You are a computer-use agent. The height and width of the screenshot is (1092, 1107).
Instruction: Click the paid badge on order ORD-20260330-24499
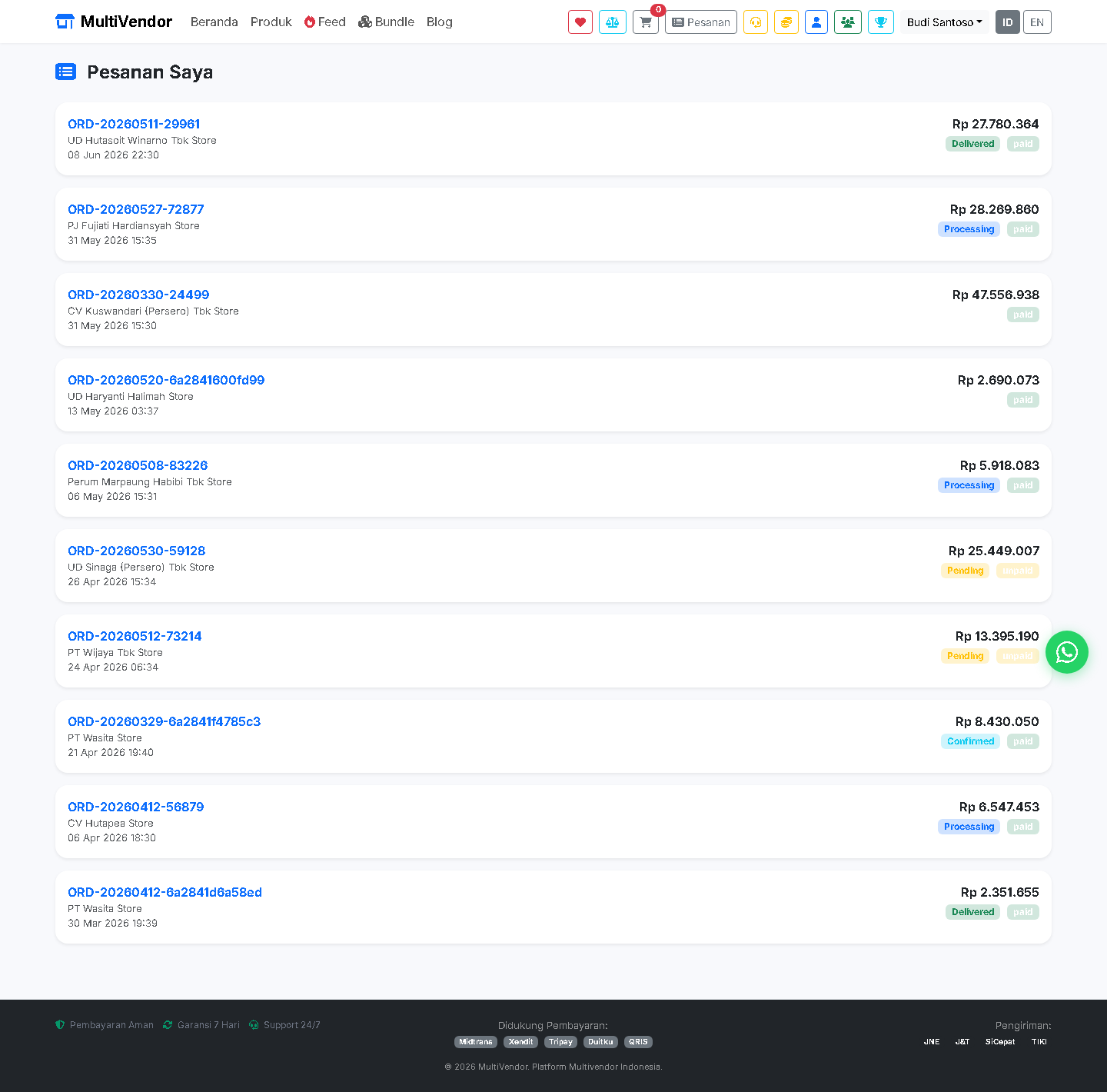click(1023, 315)
